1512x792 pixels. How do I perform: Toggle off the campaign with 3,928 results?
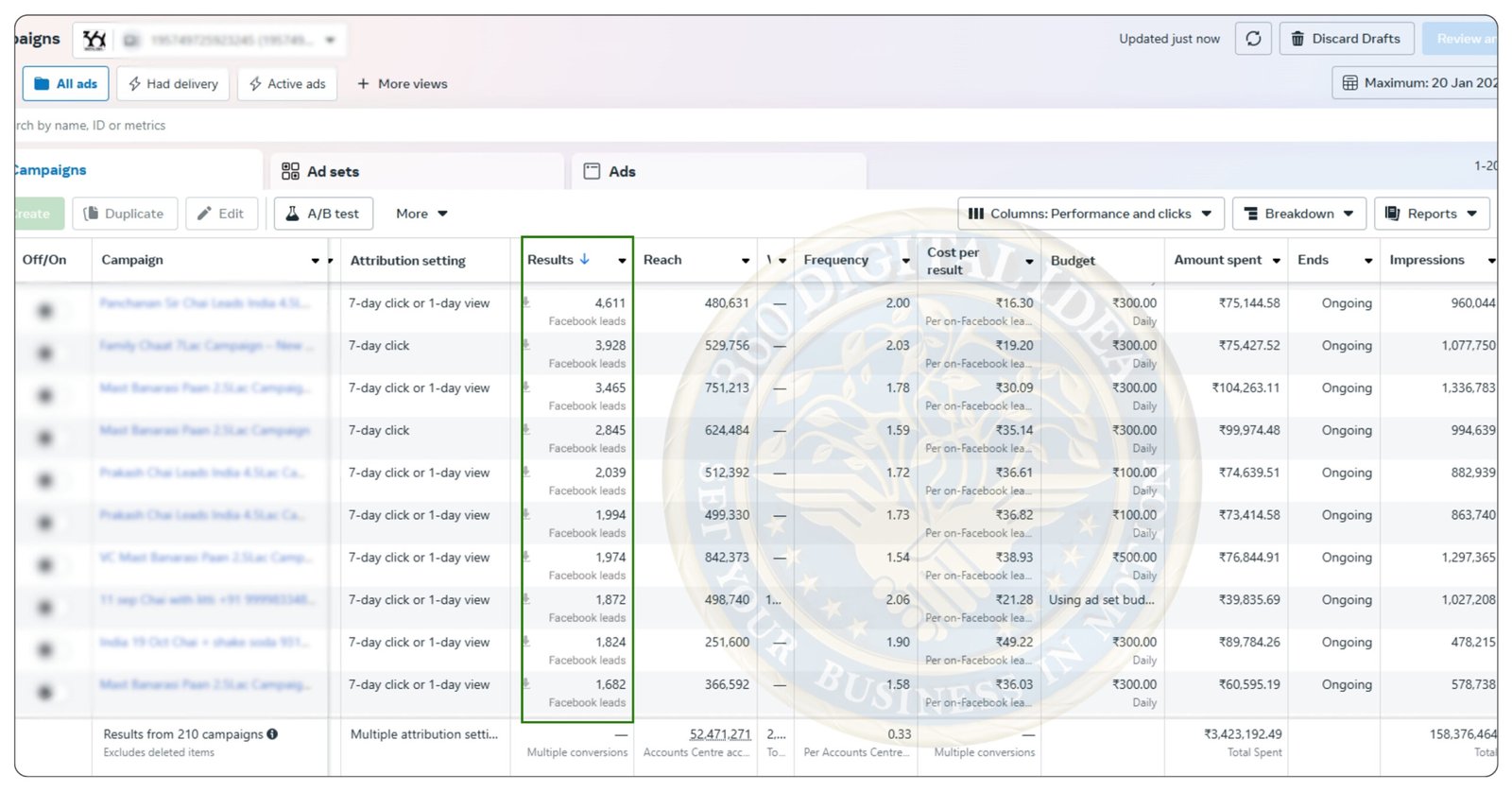(x=44, y=353)
